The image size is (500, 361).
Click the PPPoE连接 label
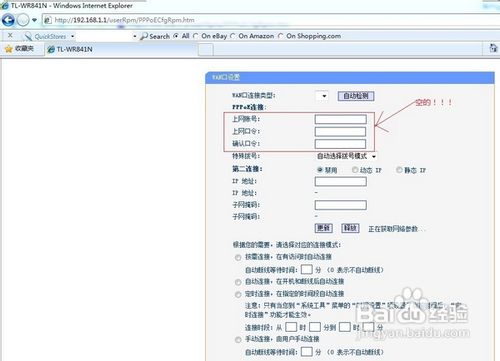[249, 107]
